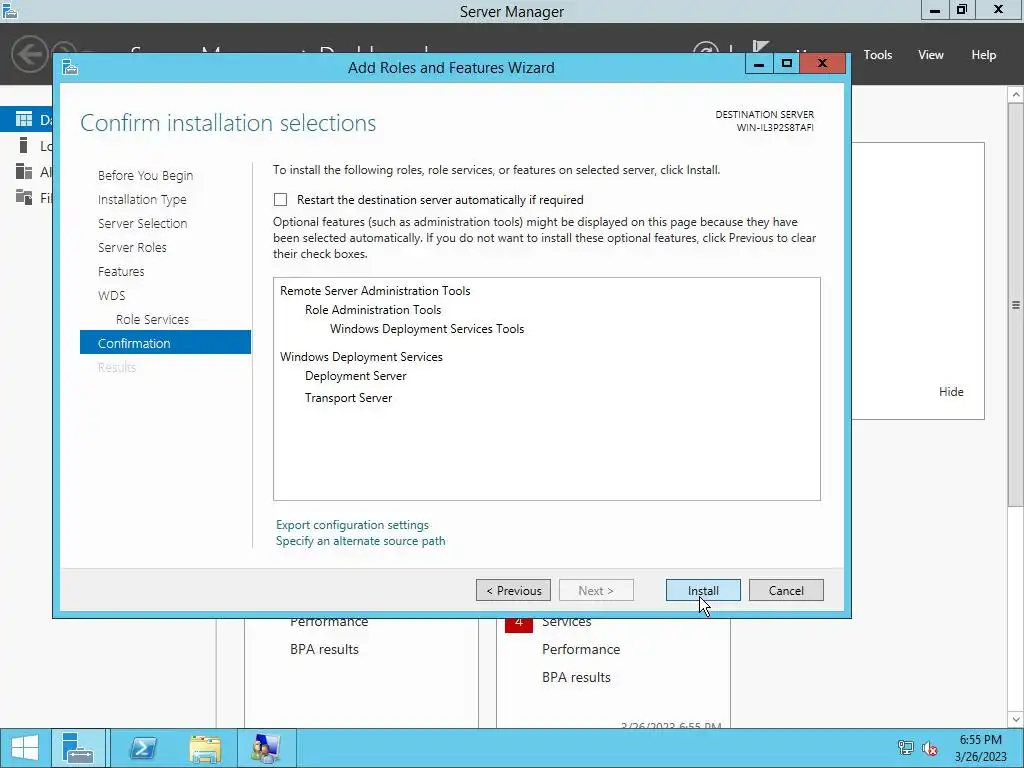Click File services icon in sidebar
This screenshot has height=768, width=1024.
tap(24, 197)
